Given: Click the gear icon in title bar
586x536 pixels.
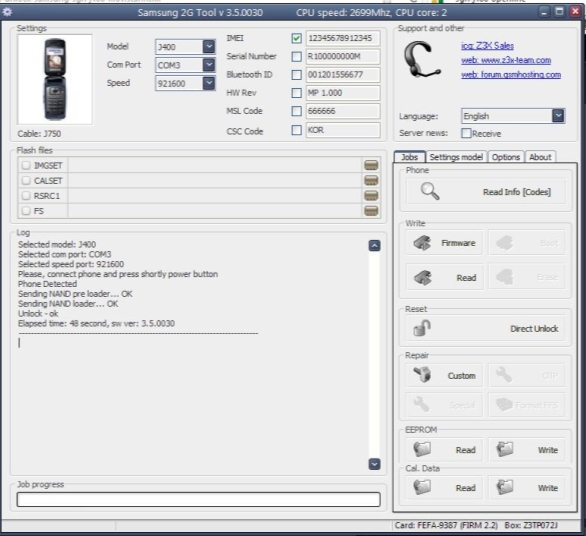Looking at the screenshot, I should [7, 12].
